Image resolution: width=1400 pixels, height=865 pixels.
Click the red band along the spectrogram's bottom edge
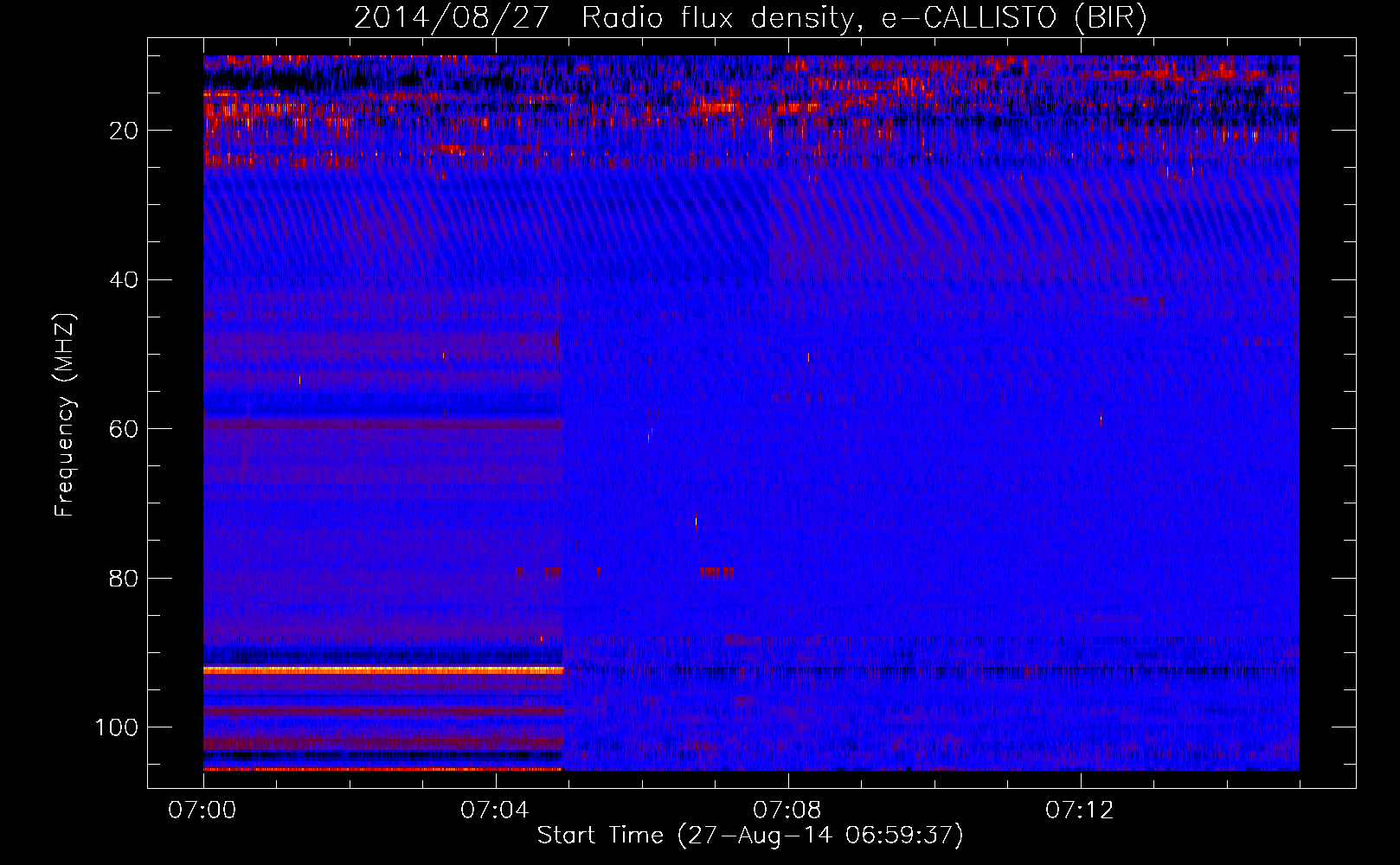click(x=383, y=768)
